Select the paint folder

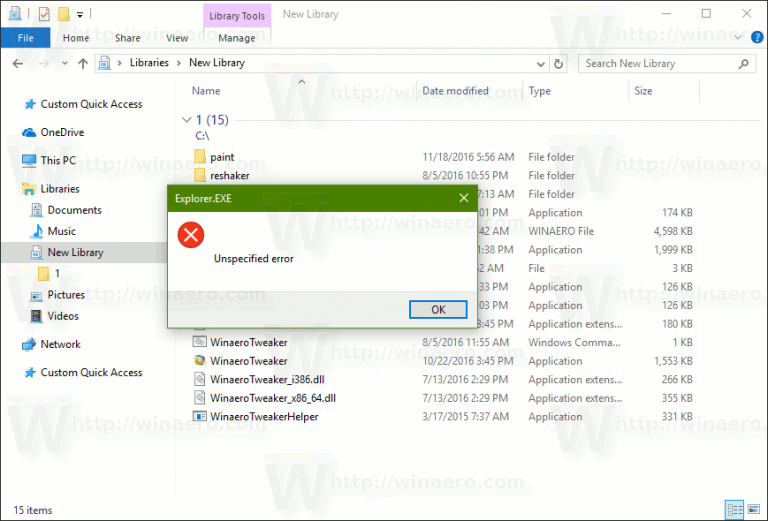(x=222, y=157)
